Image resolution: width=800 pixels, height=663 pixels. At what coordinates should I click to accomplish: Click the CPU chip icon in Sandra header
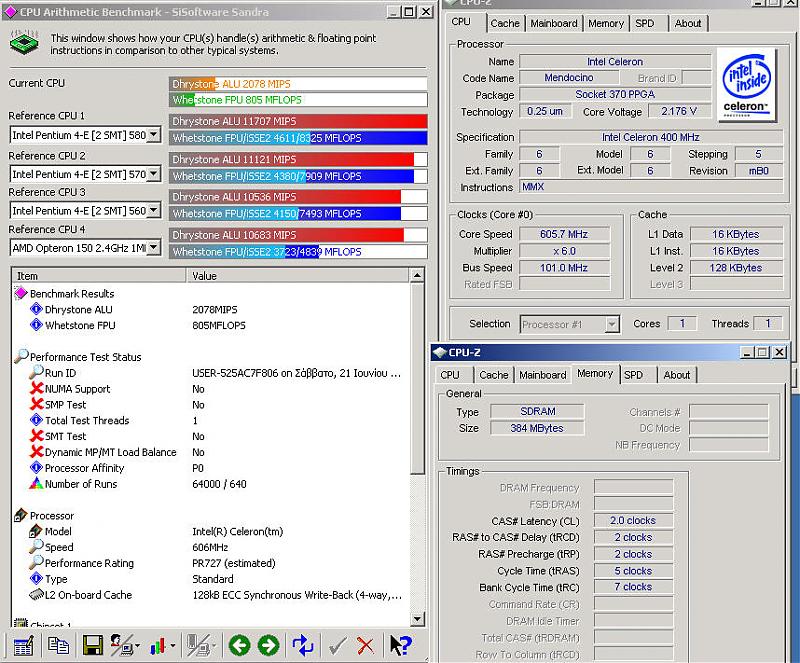(x=24, y=42)
